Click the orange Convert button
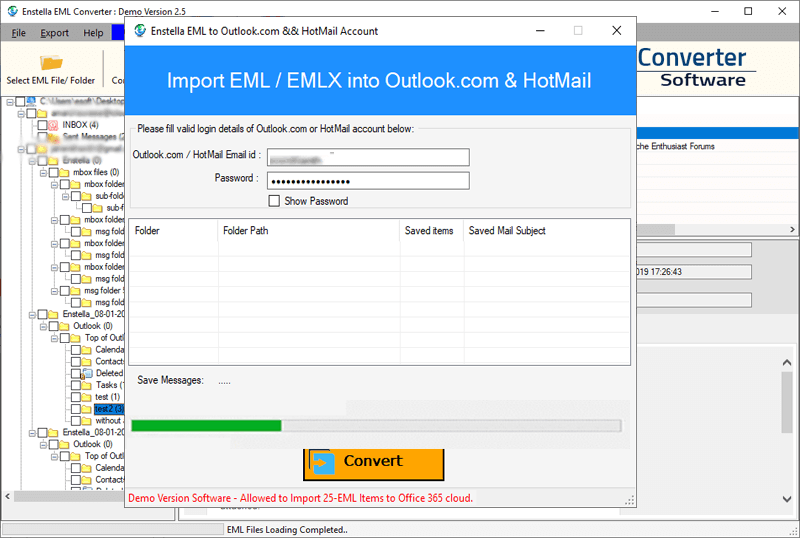The height and width of the screenshot is (538, 800). tap(373, 463)
